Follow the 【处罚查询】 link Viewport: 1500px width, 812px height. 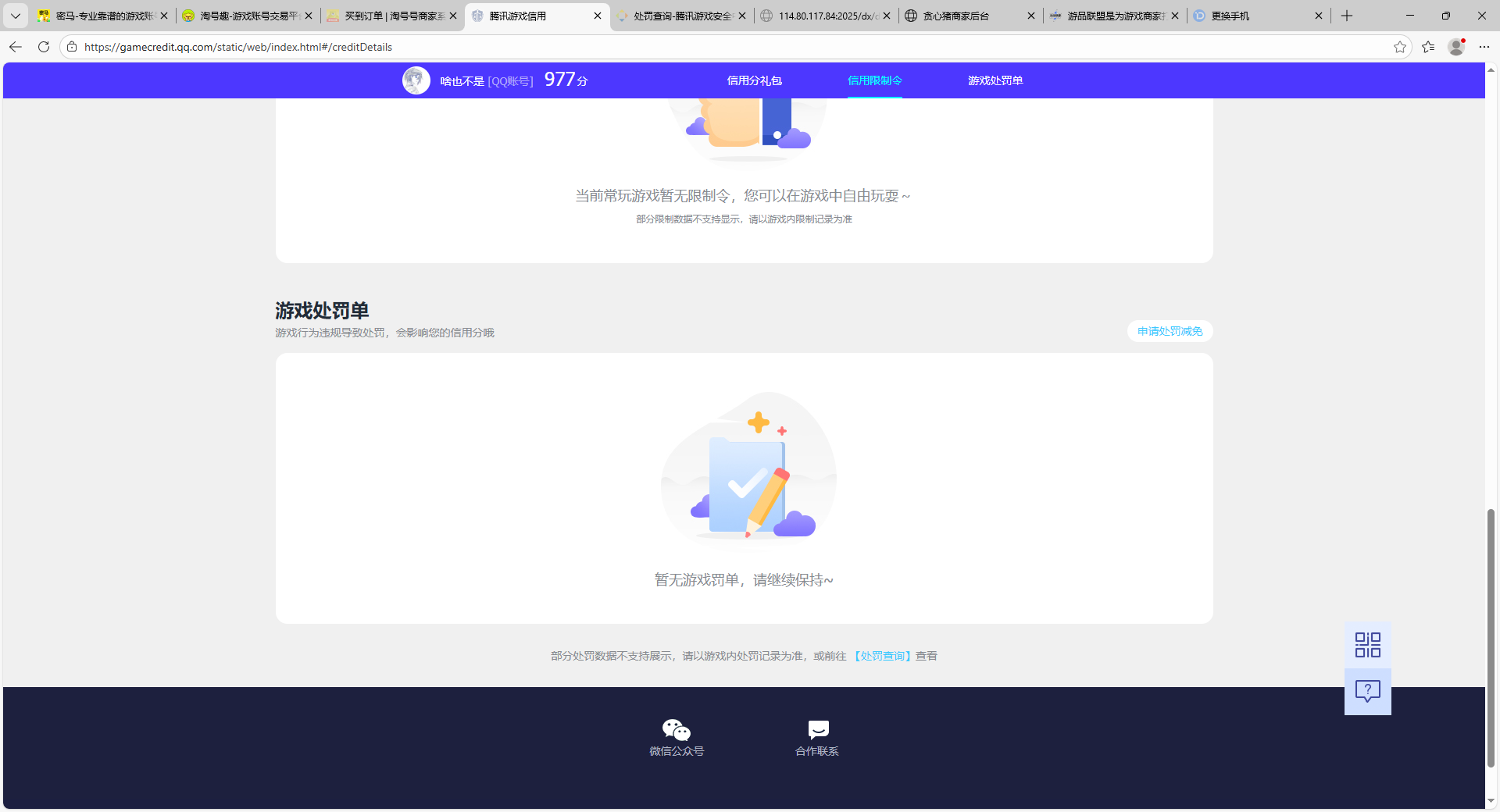click(881, 656)
